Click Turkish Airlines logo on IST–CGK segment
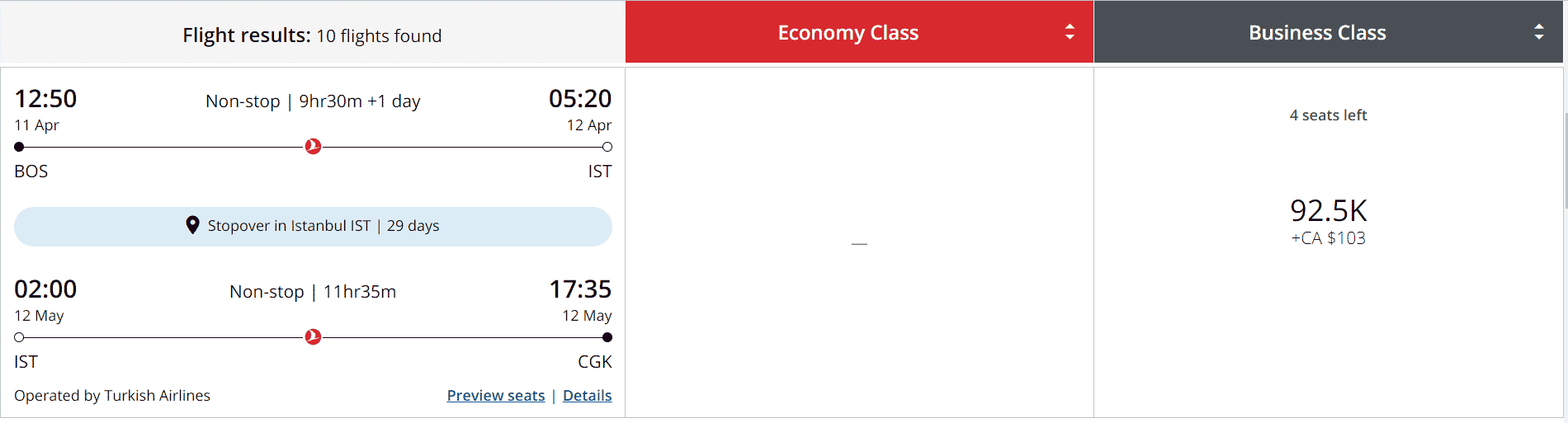Image resolution: width=1568 pixels, height=423 pixels. pyautogui.click(x=313, y=337)
